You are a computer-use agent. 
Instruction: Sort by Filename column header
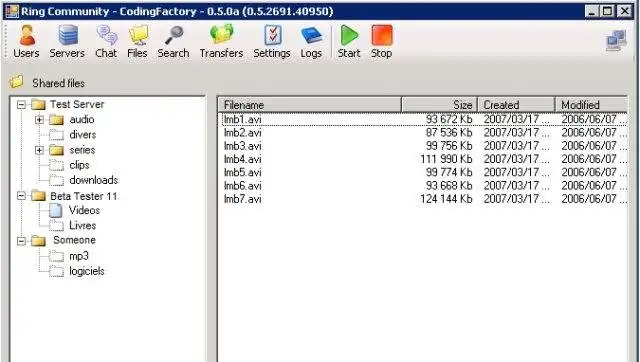310,105
